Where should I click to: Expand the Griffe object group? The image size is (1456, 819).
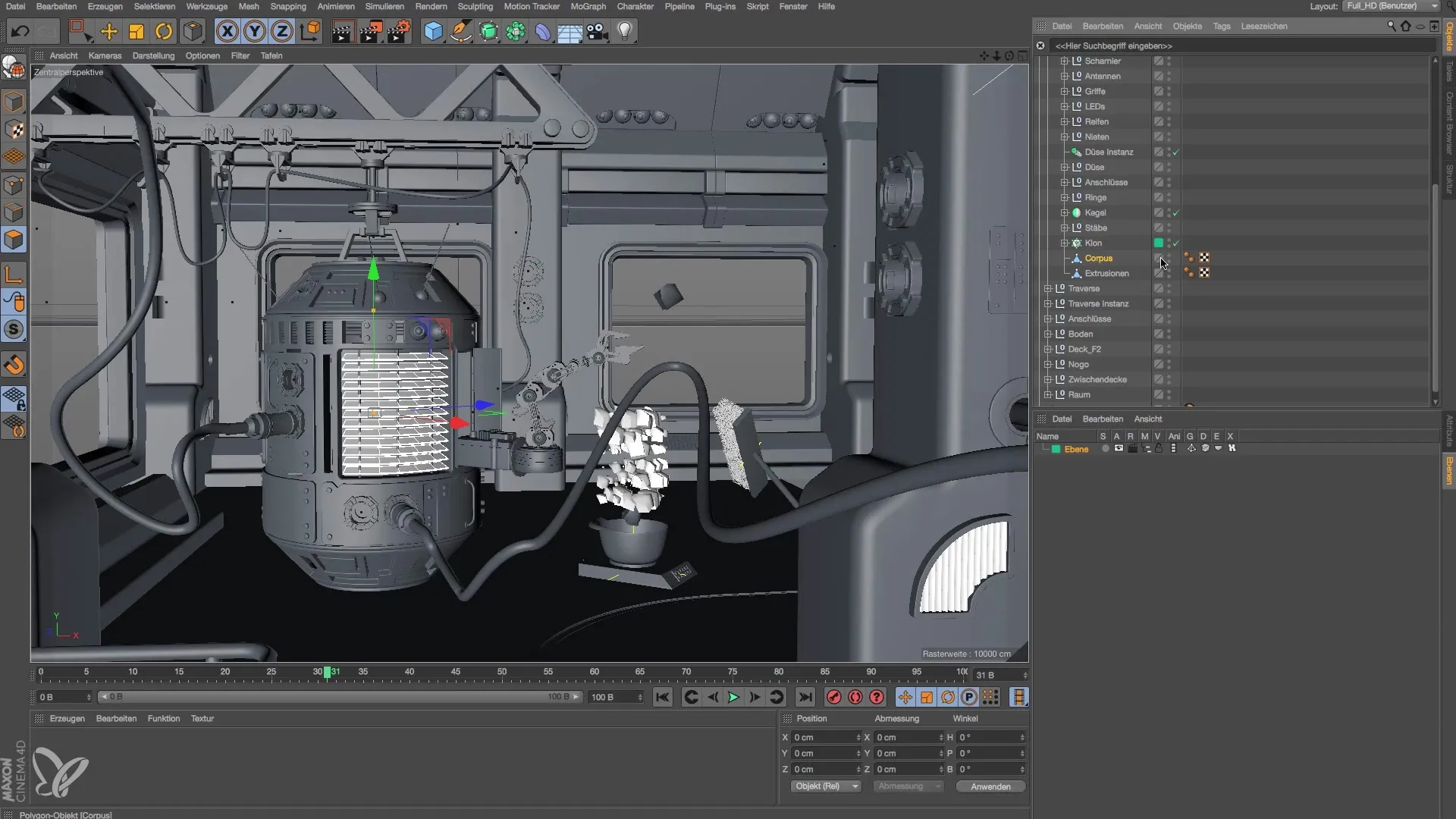pos(1064,91)
